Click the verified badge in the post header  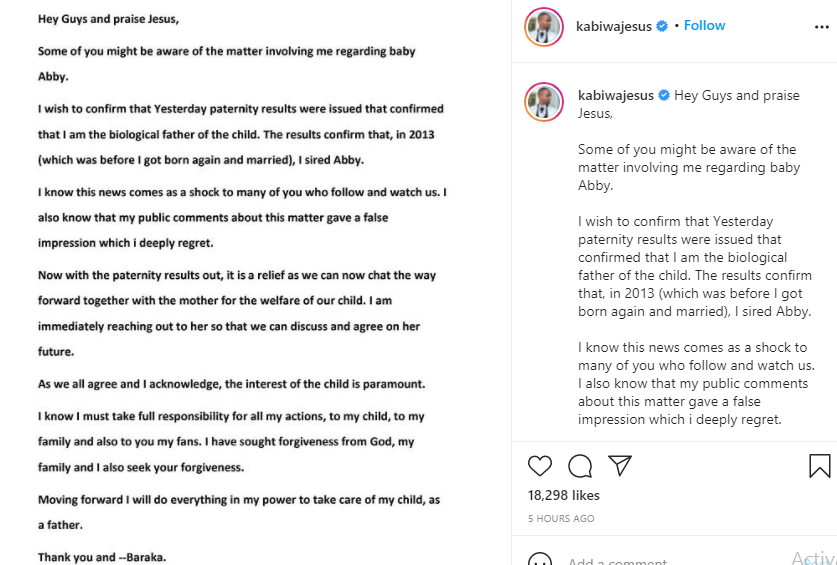coord(661,26)
